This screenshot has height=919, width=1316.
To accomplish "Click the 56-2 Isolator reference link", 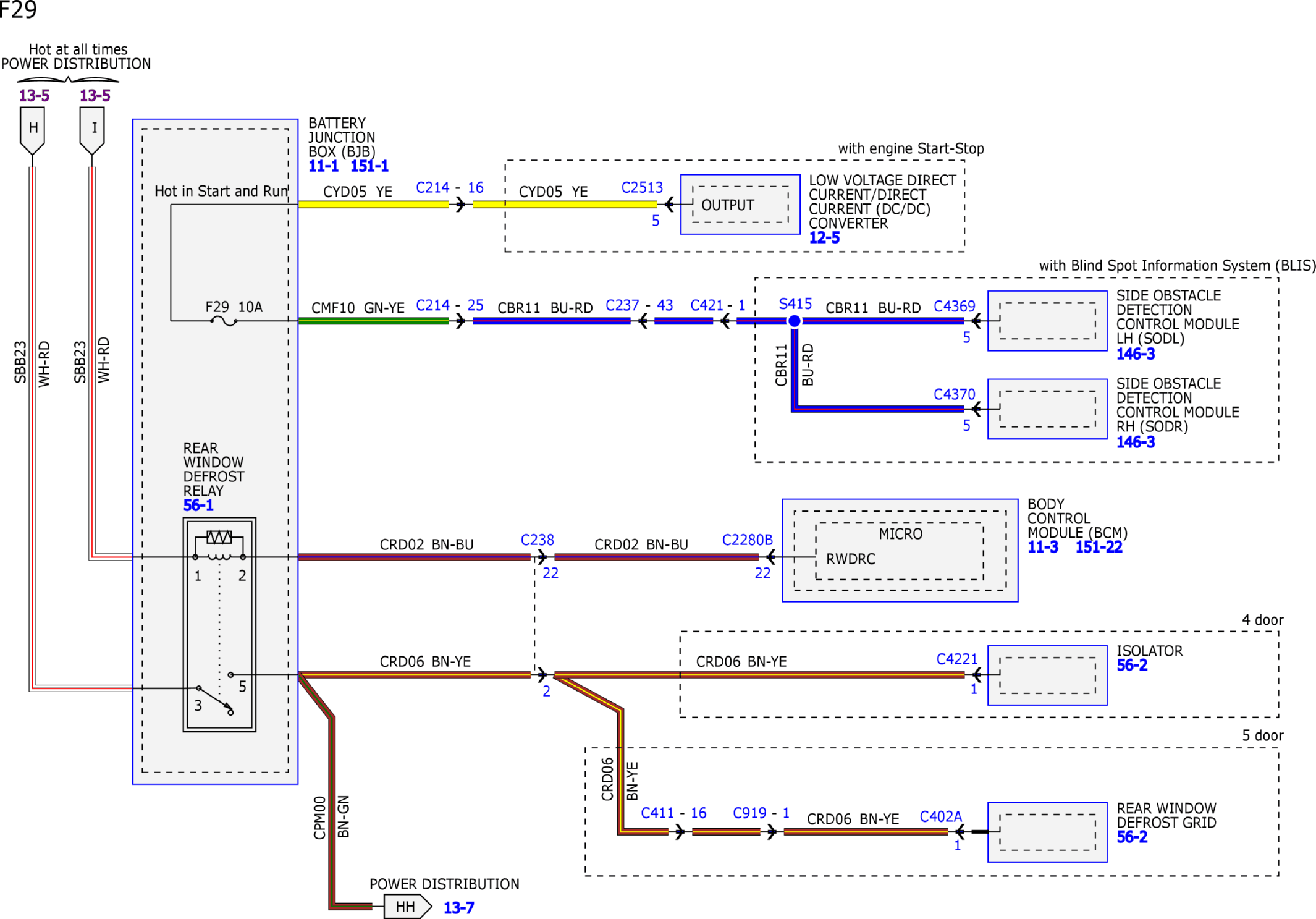I will tap(1132, 666).
